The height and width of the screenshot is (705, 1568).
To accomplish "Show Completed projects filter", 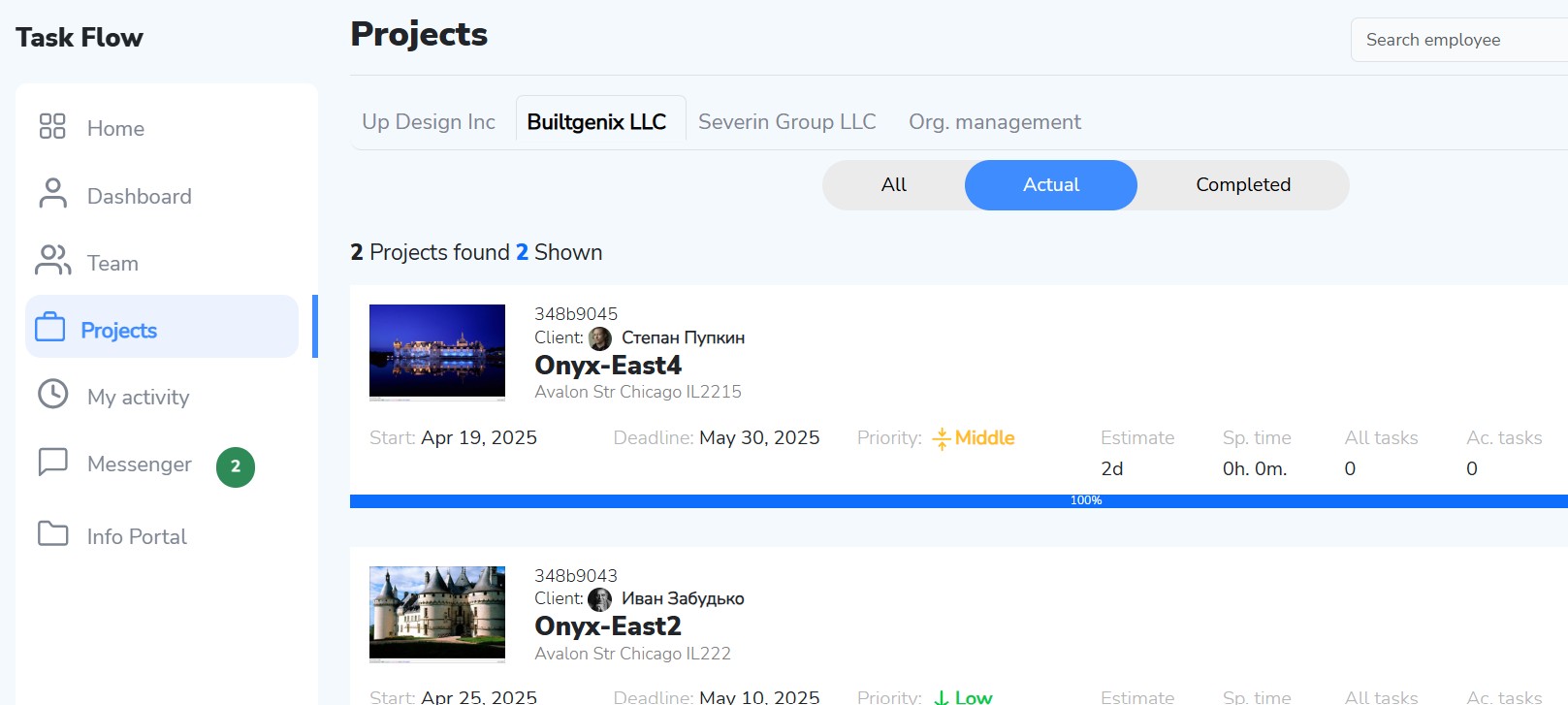I will [1243, 185].
